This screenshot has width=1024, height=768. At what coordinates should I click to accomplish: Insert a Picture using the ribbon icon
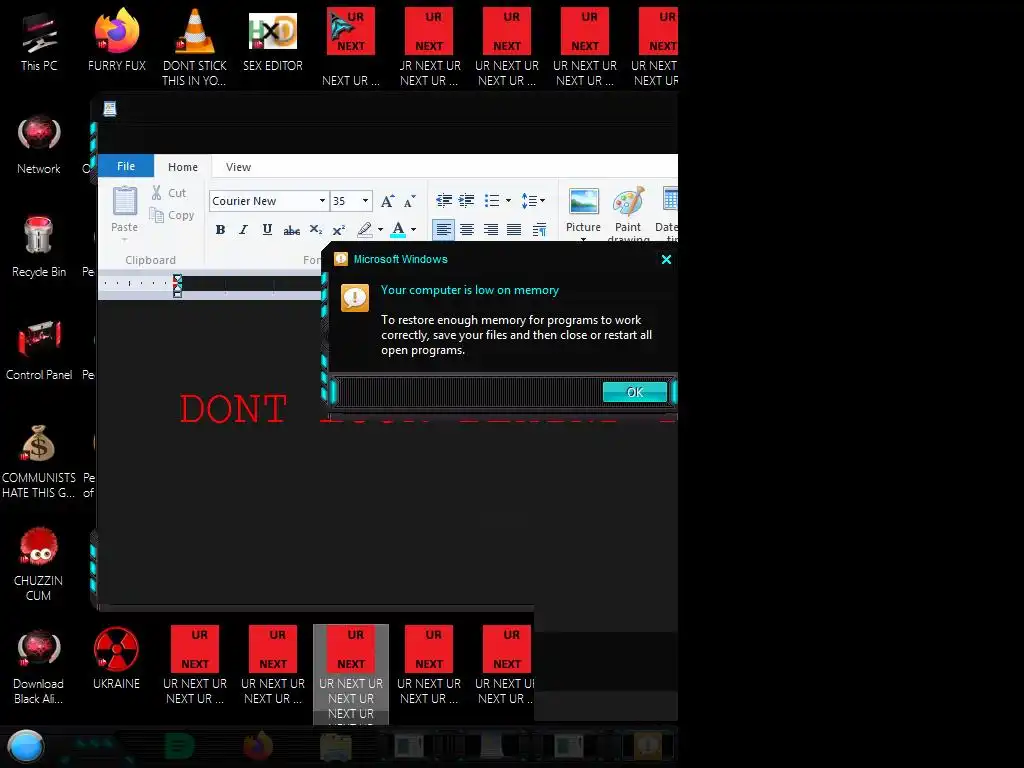click(x=584, y=202)
